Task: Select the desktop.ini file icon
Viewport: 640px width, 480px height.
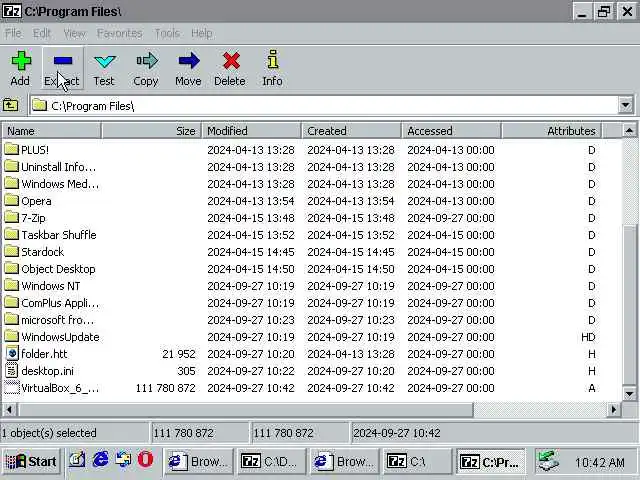Action: pyautogui.click(x=11, y=371)
